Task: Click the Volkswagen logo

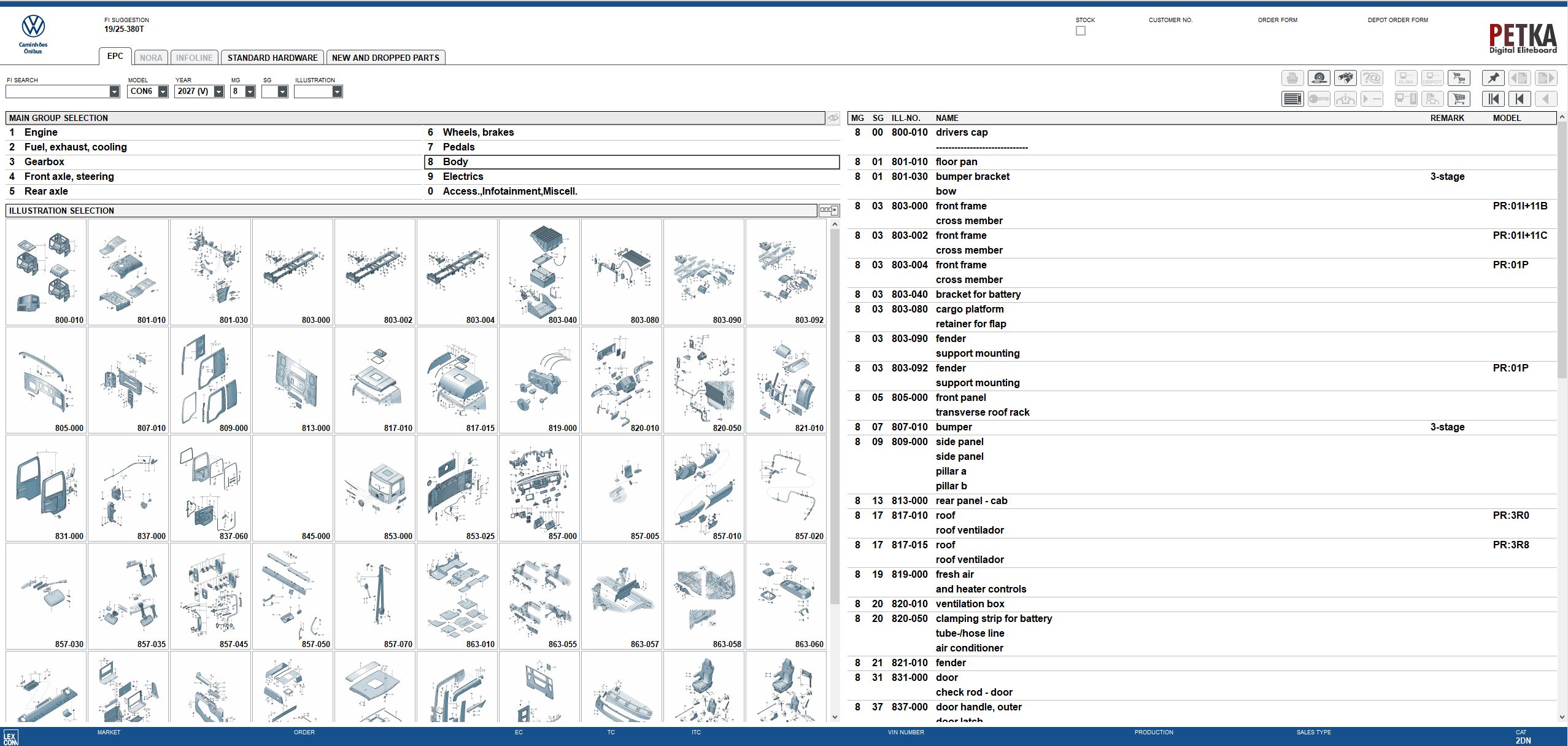Action: [33, 27]
